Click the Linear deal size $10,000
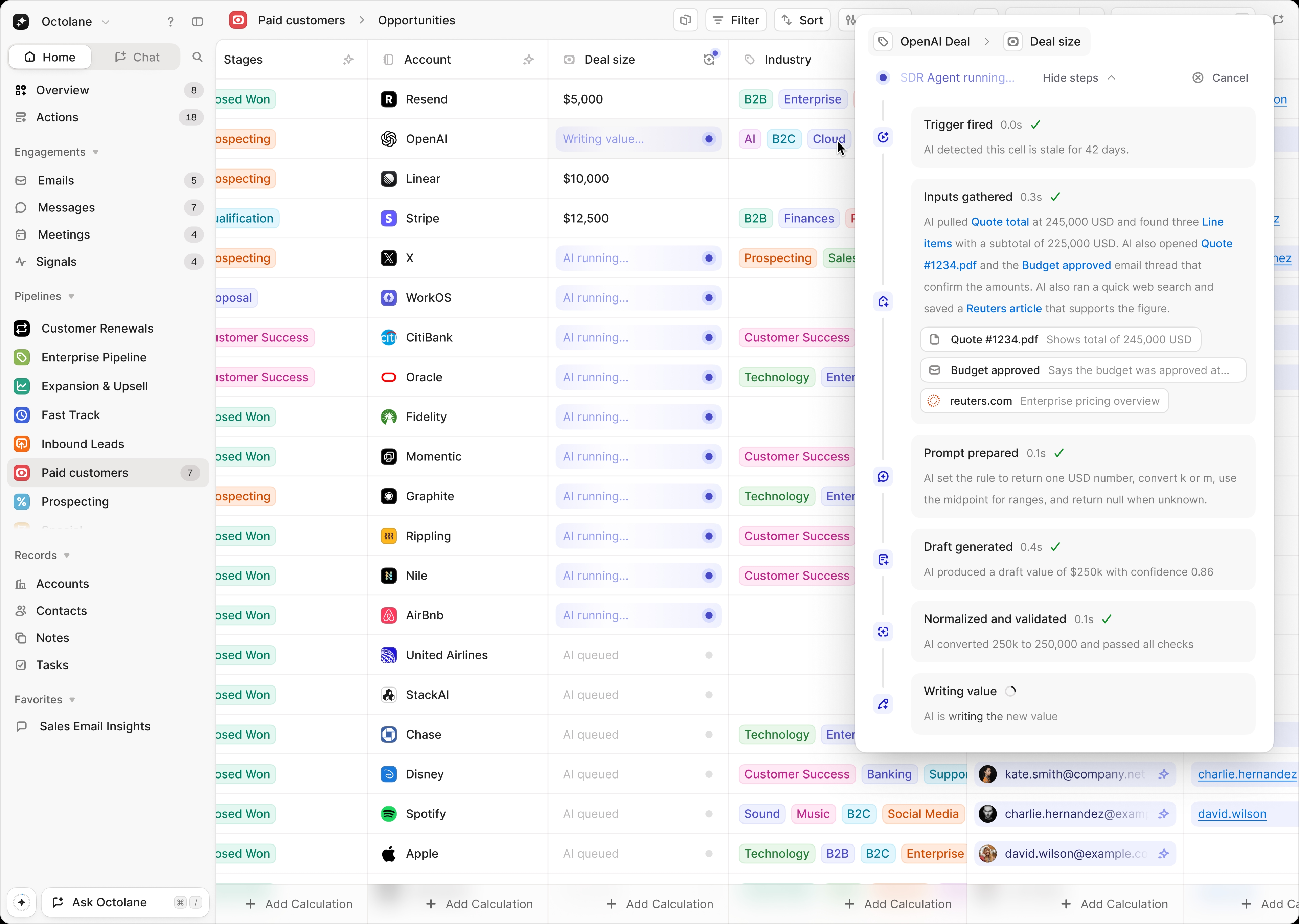Image resolution: width=1299 pixels, height=924 pixels. 586,179
